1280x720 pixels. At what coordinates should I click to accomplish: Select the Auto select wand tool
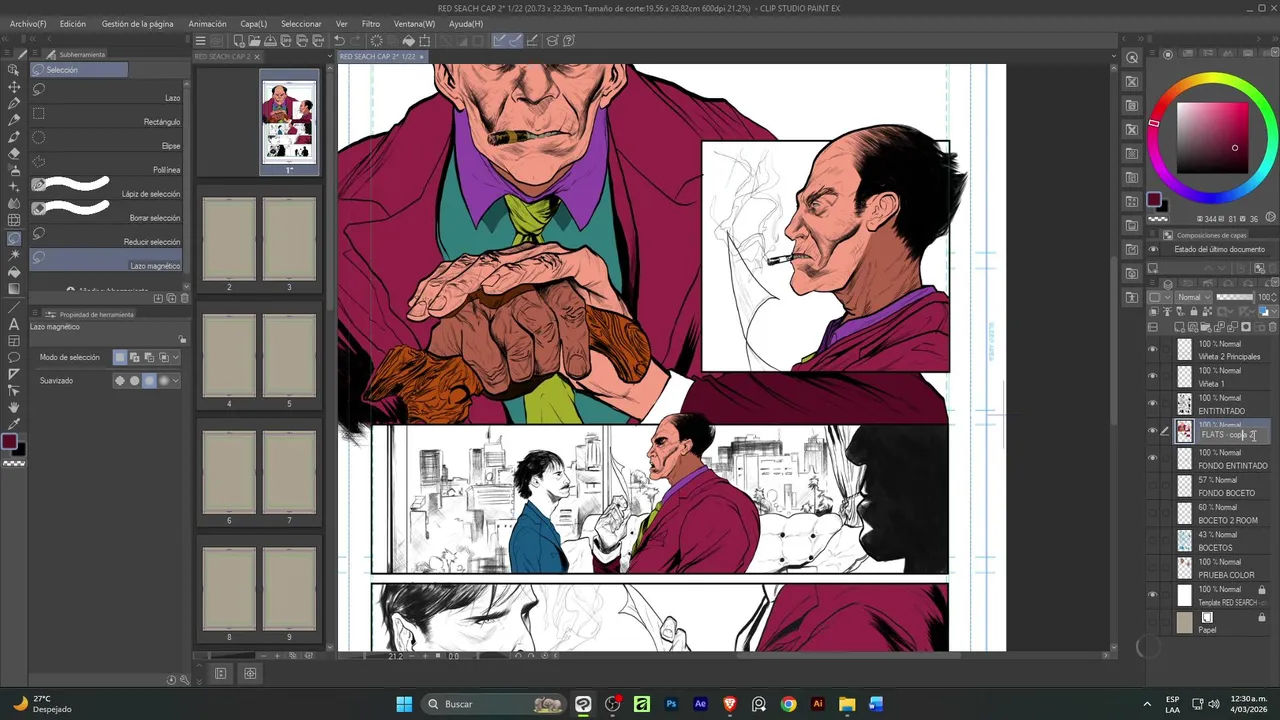click(x=14, y=256)
